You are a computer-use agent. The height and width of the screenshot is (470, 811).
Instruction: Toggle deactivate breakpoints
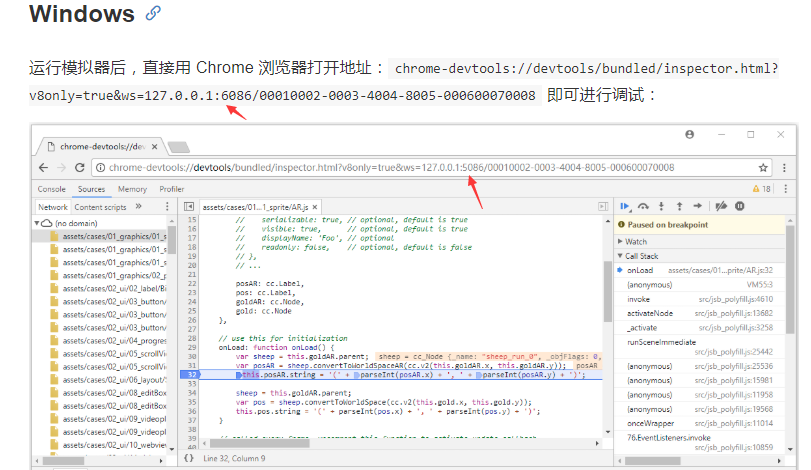(721, 206)
